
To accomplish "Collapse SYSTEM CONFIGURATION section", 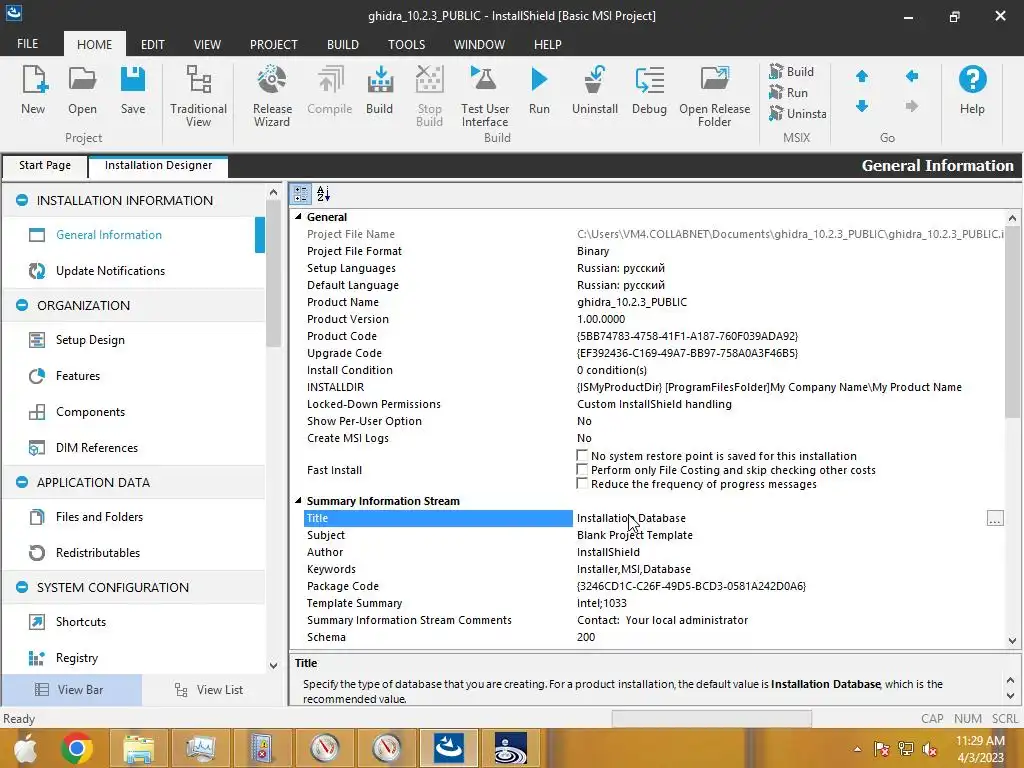I will coord(22,588).
